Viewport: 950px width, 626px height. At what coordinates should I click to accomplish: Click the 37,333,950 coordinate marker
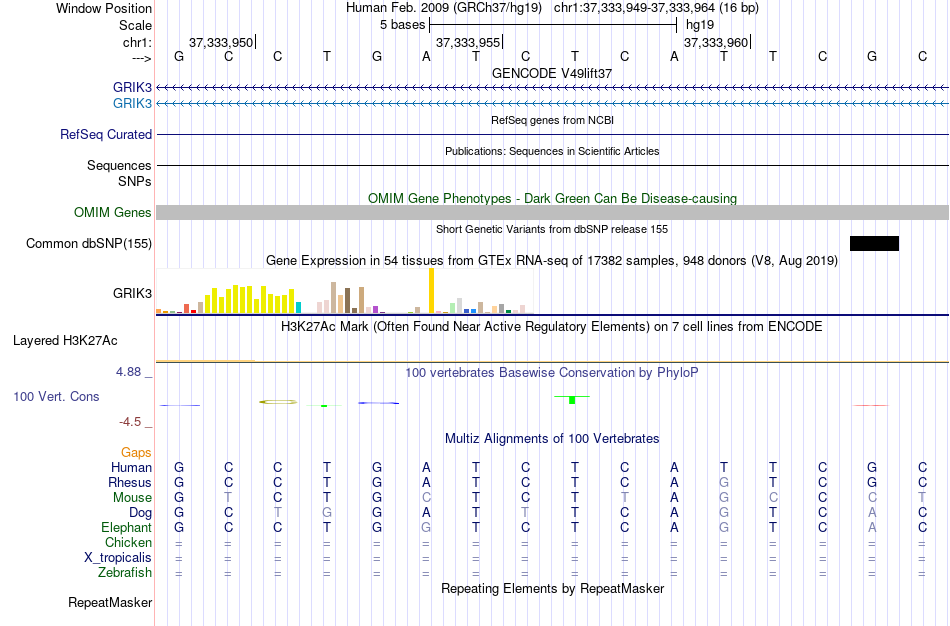tap(221, 42)
